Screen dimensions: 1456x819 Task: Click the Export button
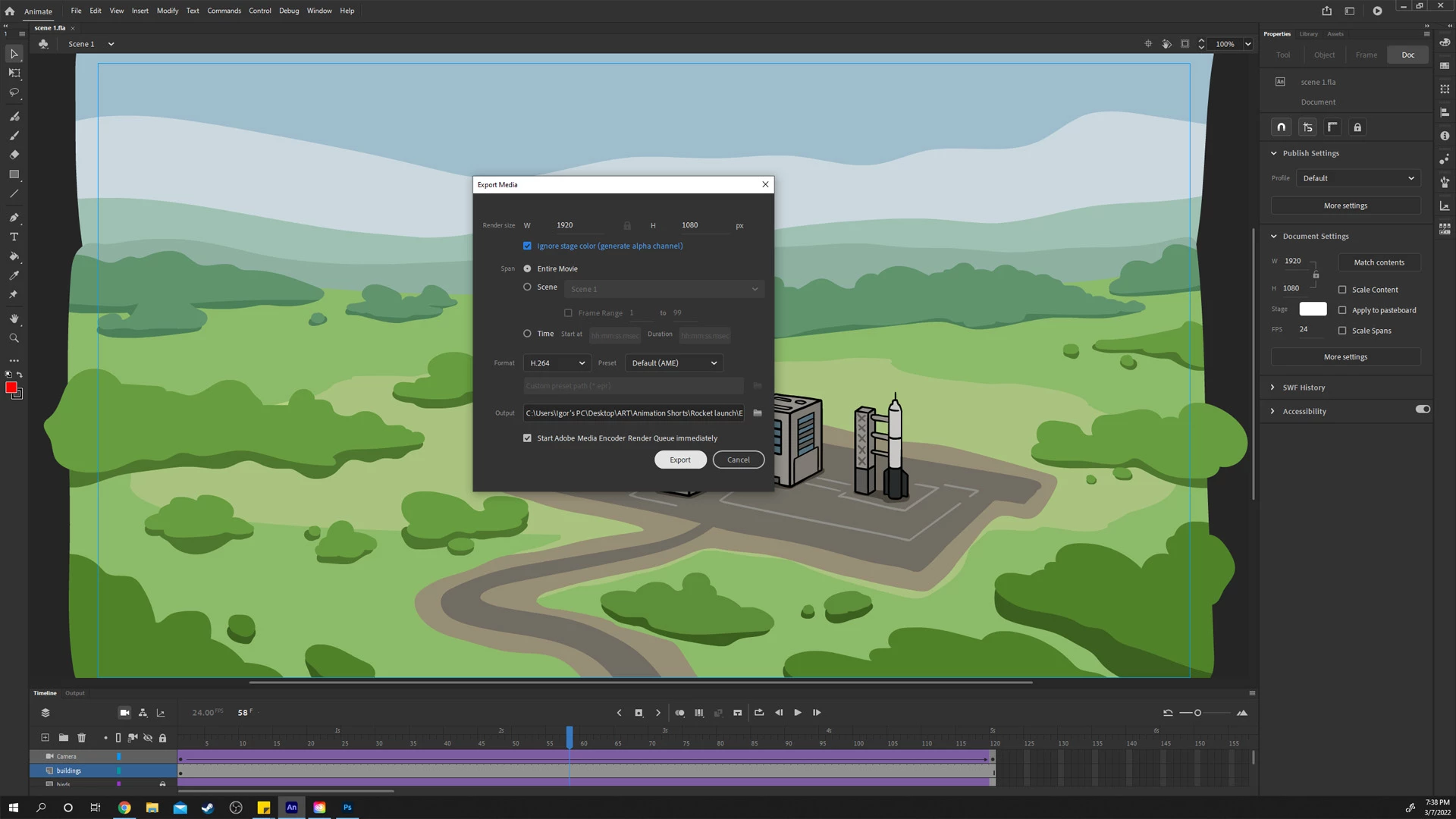(680, 460)
